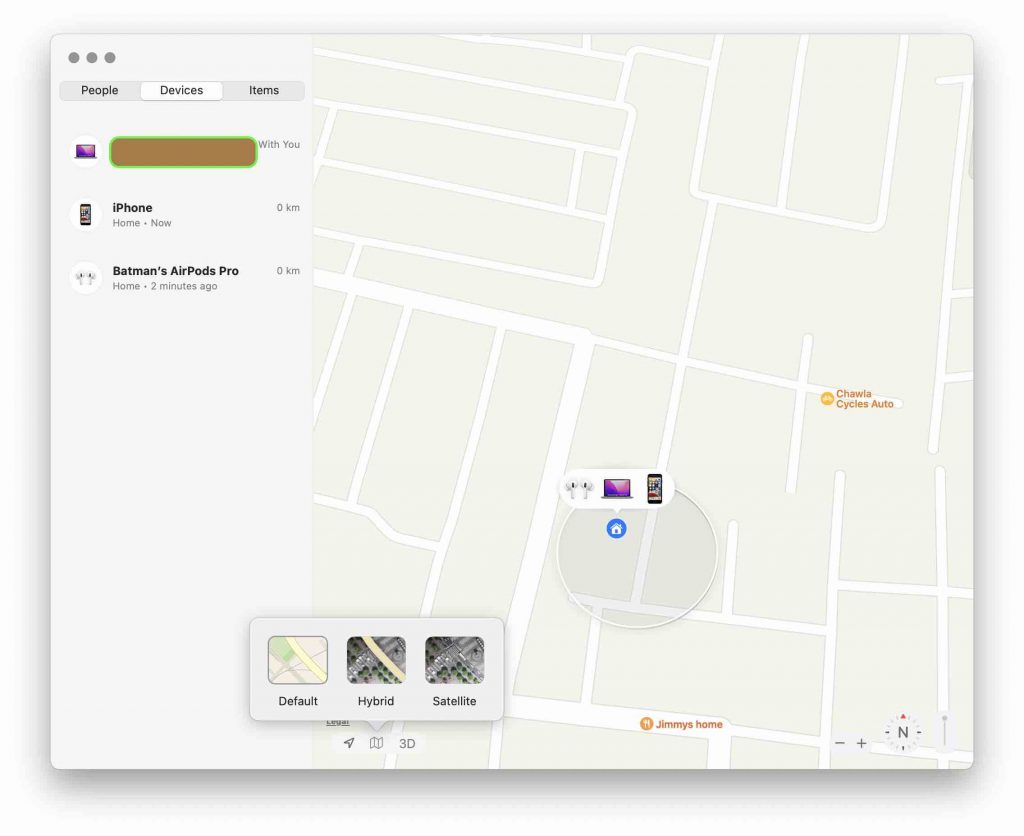The height and width of the screenshot is (836, 1024).
Task: Select the iPhone icon on the map
Action: click(x=654, y=489)
